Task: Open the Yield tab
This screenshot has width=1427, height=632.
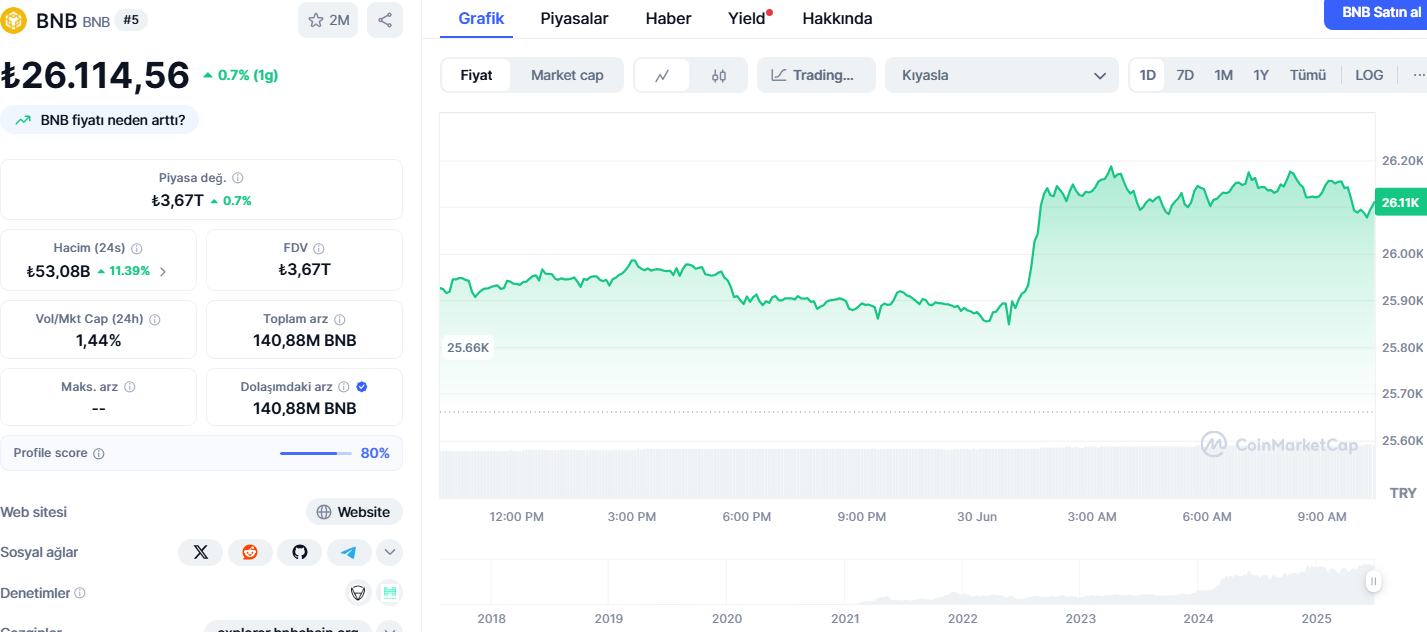Action: tap(747, 18)
